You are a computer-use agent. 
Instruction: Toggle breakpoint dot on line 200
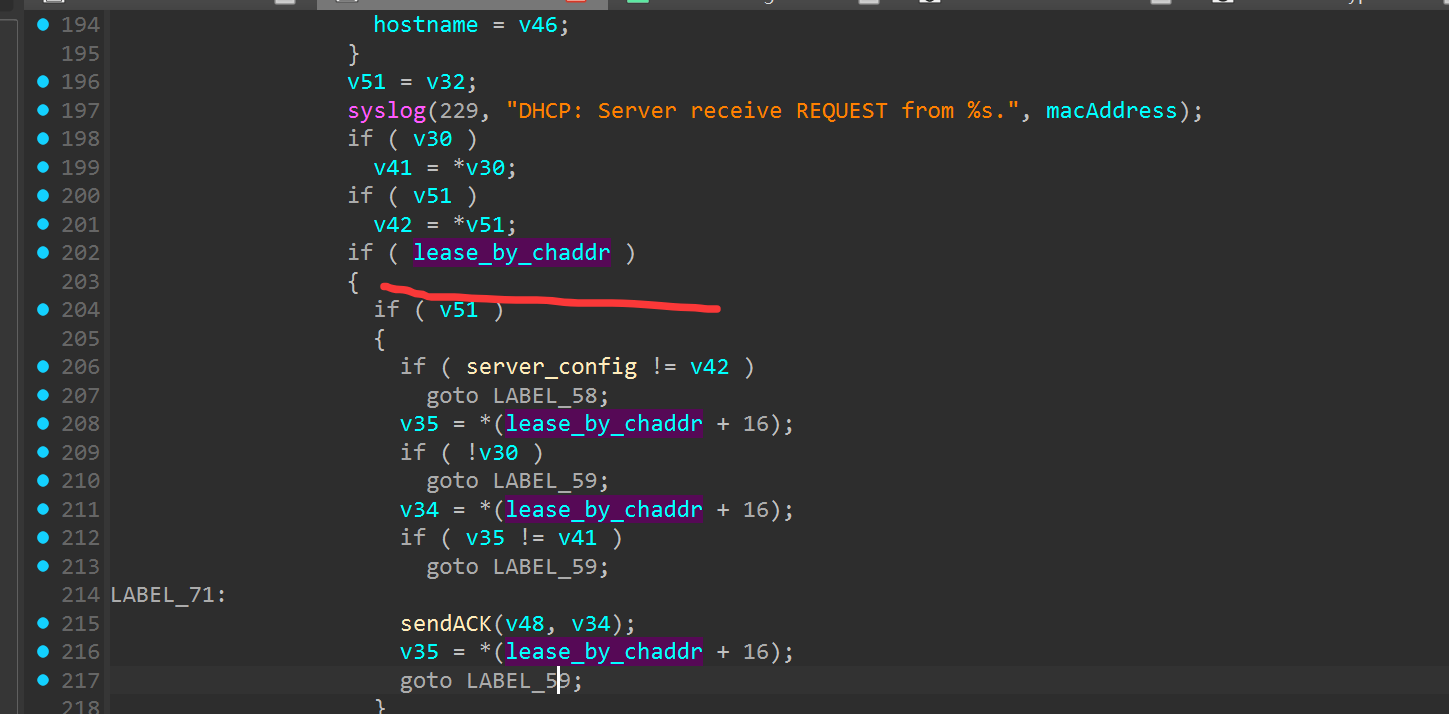pyautogui.click(x=42, y=195)
